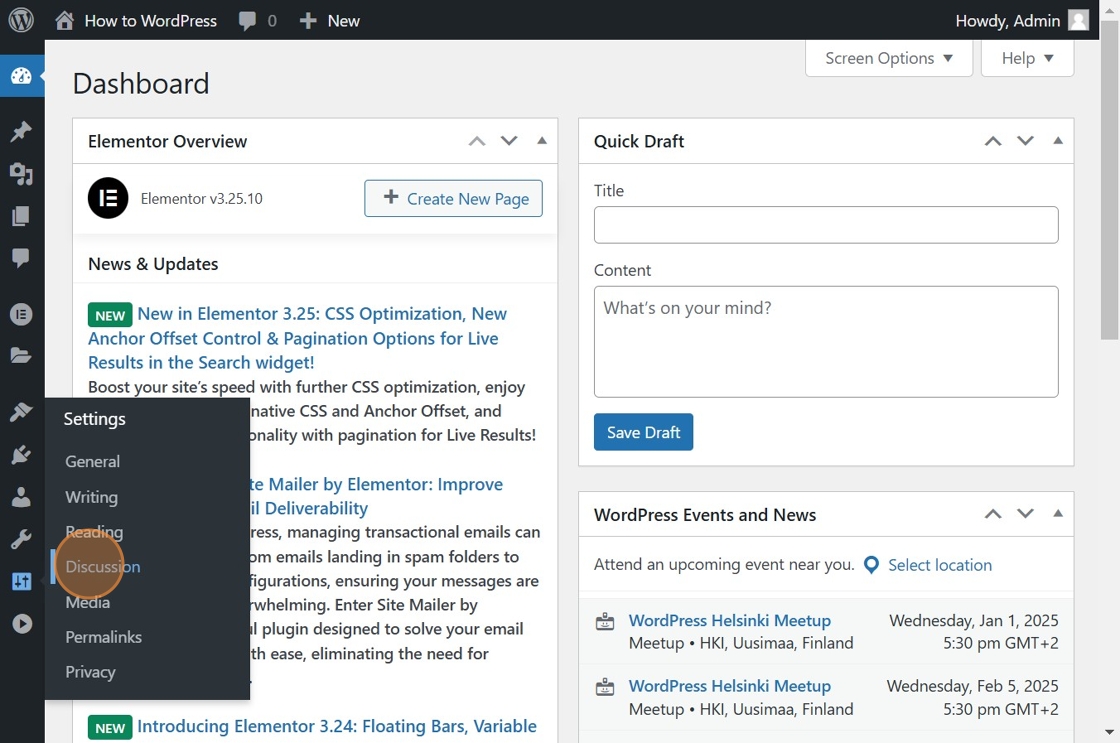Collapse the WordPress Events and News panel

1058,514
